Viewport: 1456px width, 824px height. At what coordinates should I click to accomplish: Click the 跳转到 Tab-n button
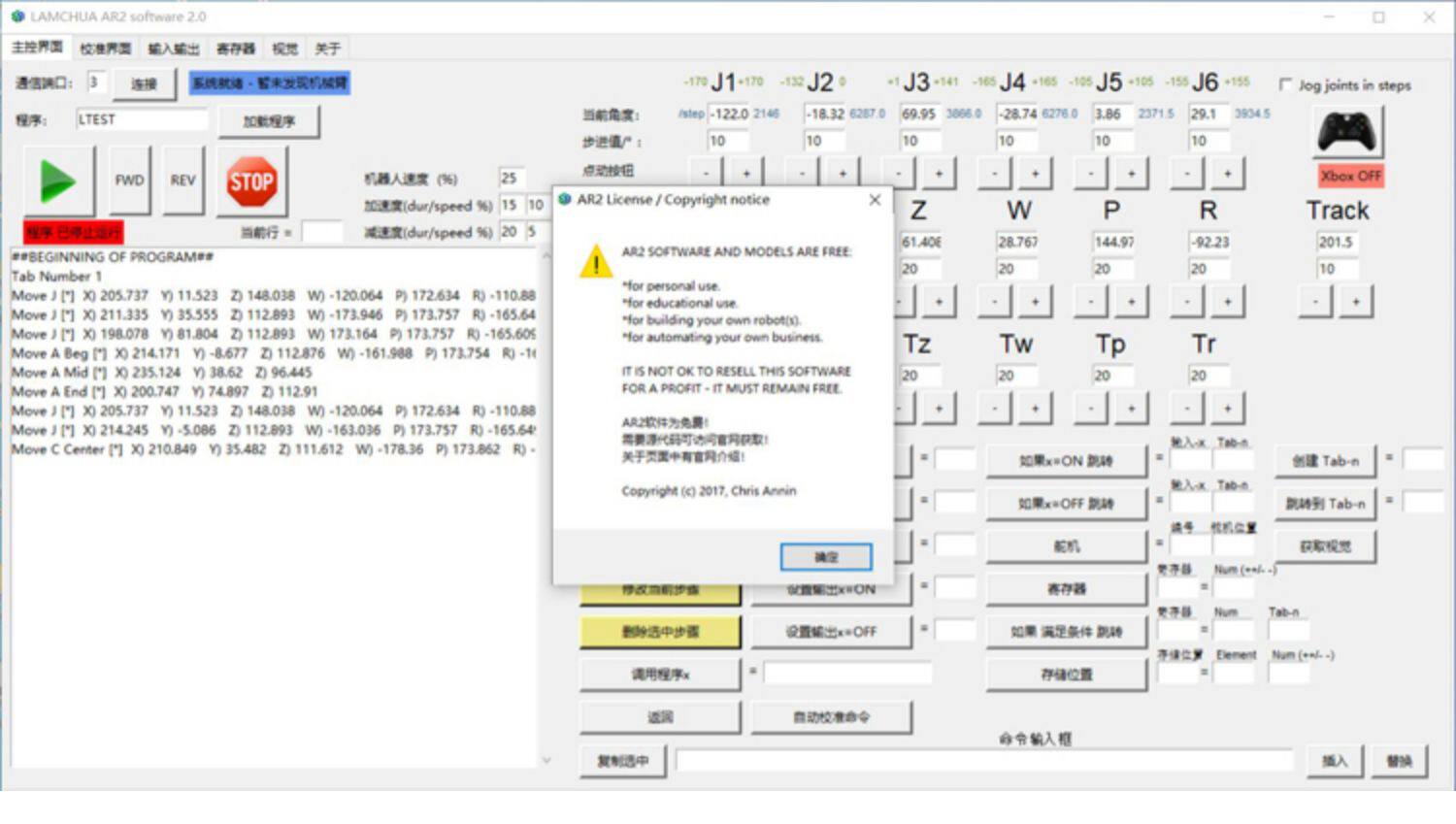1326,504
